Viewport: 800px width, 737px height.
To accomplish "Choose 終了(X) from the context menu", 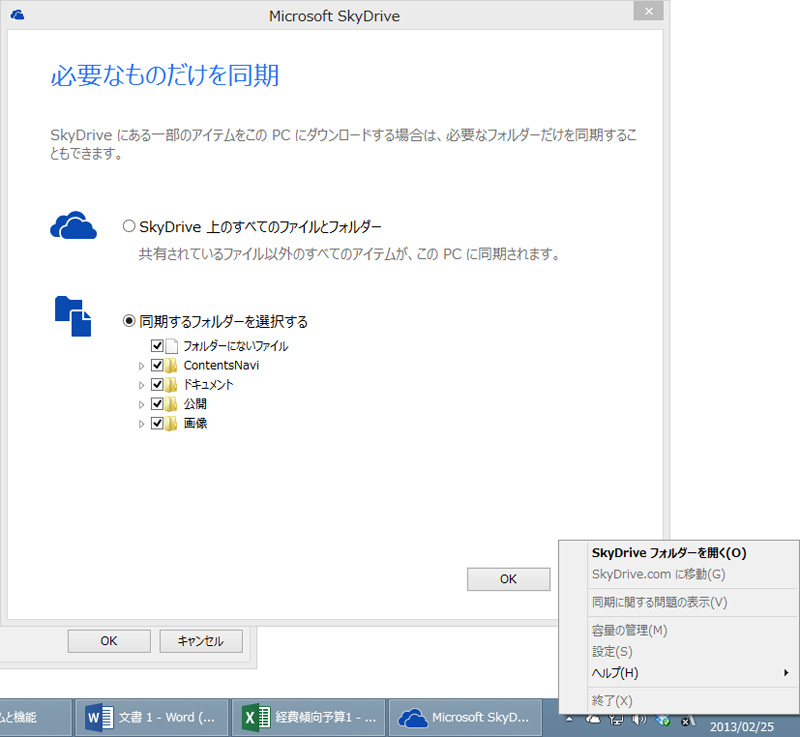I will (x=612, y=701).
